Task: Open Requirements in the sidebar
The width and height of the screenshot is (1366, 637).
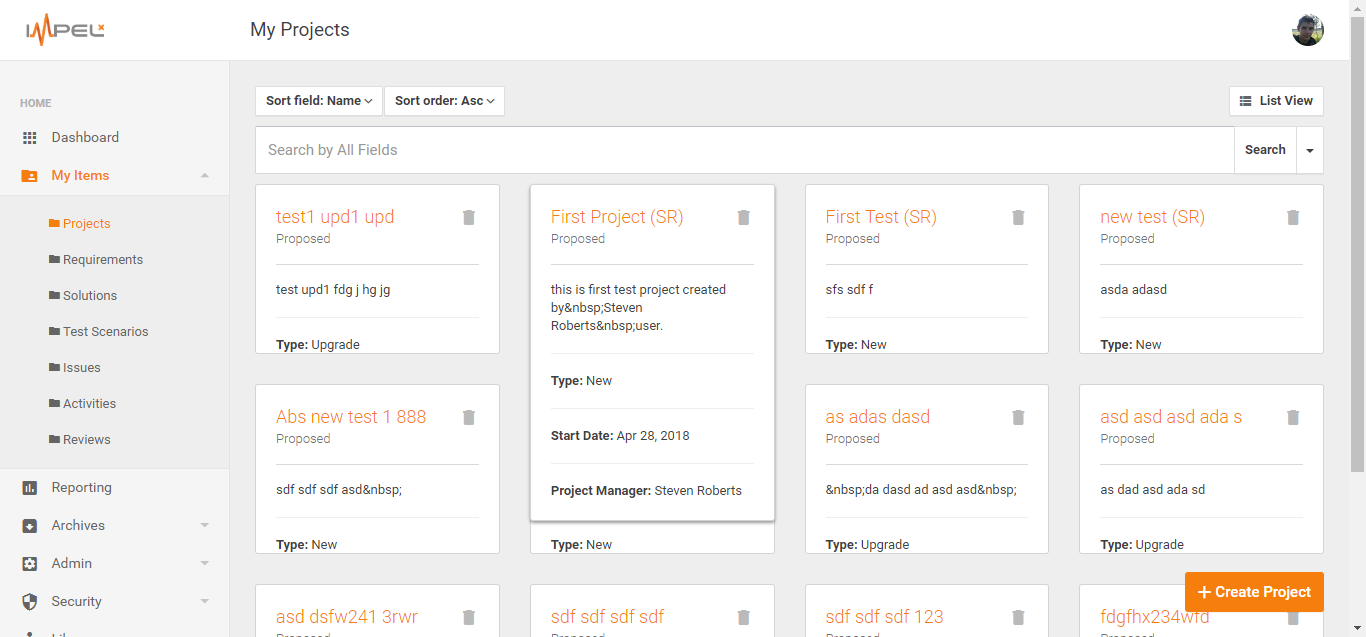Action: [x=102, y=260]
